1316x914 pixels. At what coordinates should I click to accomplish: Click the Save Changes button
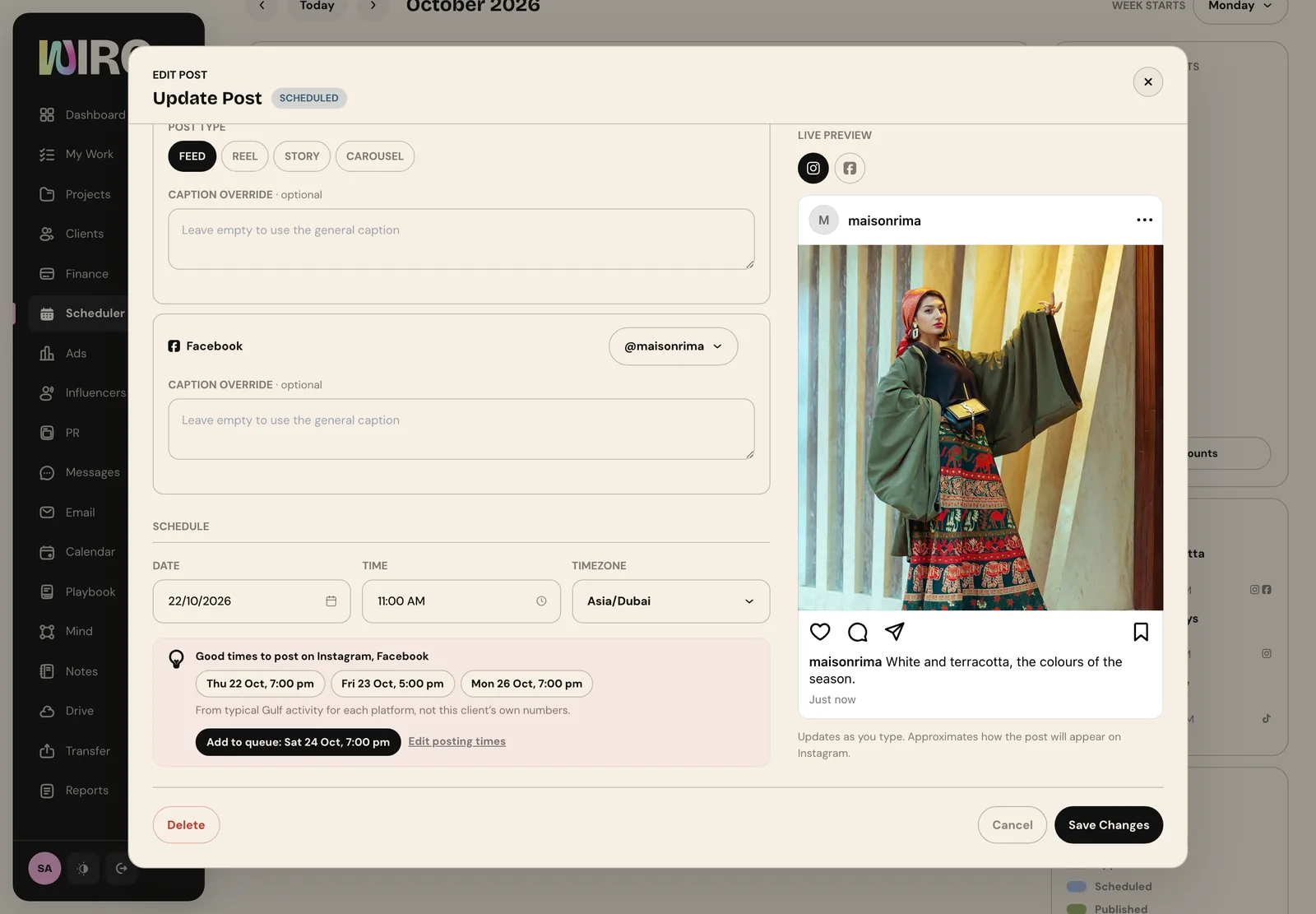pyautogui.click(x=1109, y=825)
